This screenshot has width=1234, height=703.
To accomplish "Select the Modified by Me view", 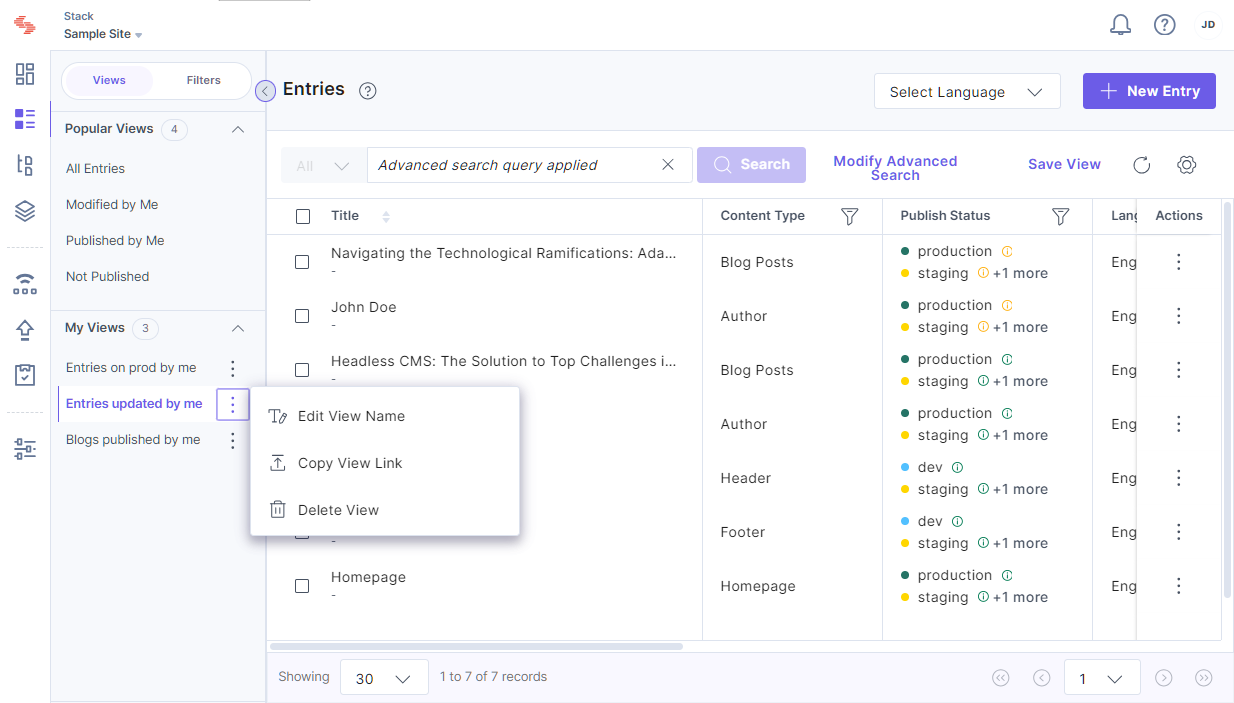I will click(112, 205).
